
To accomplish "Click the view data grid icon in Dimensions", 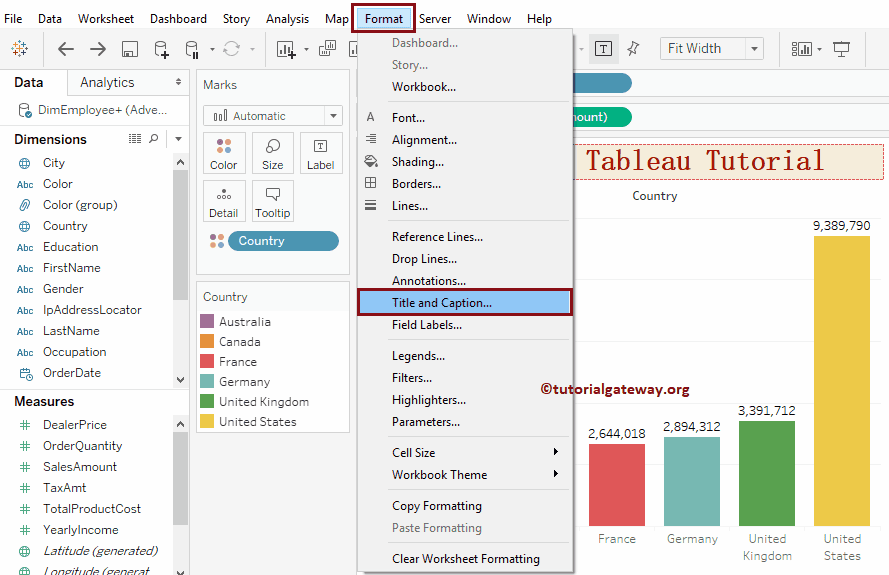I will pos(135,139).
